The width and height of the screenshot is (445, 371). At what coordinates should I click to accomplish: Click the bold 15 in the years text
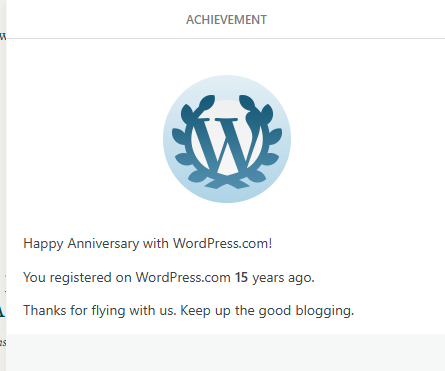tap(241, 277)
